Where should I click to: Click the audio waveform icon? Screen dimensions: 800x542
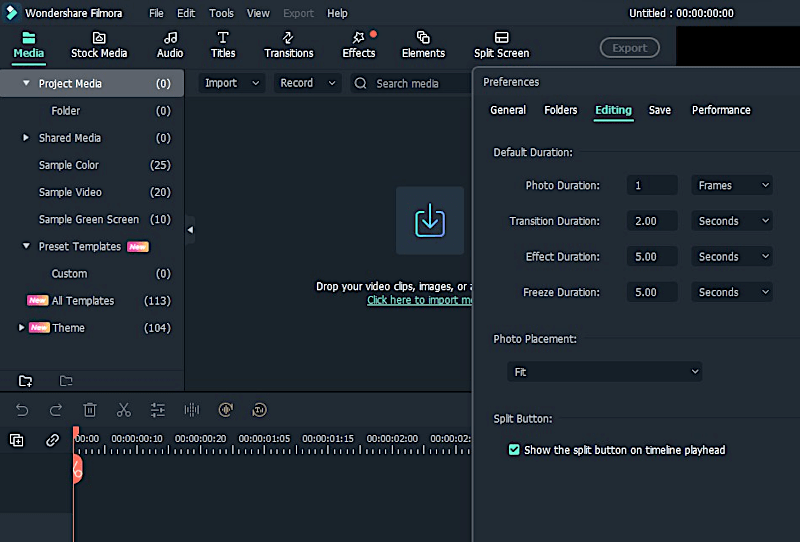pos(192,410)
